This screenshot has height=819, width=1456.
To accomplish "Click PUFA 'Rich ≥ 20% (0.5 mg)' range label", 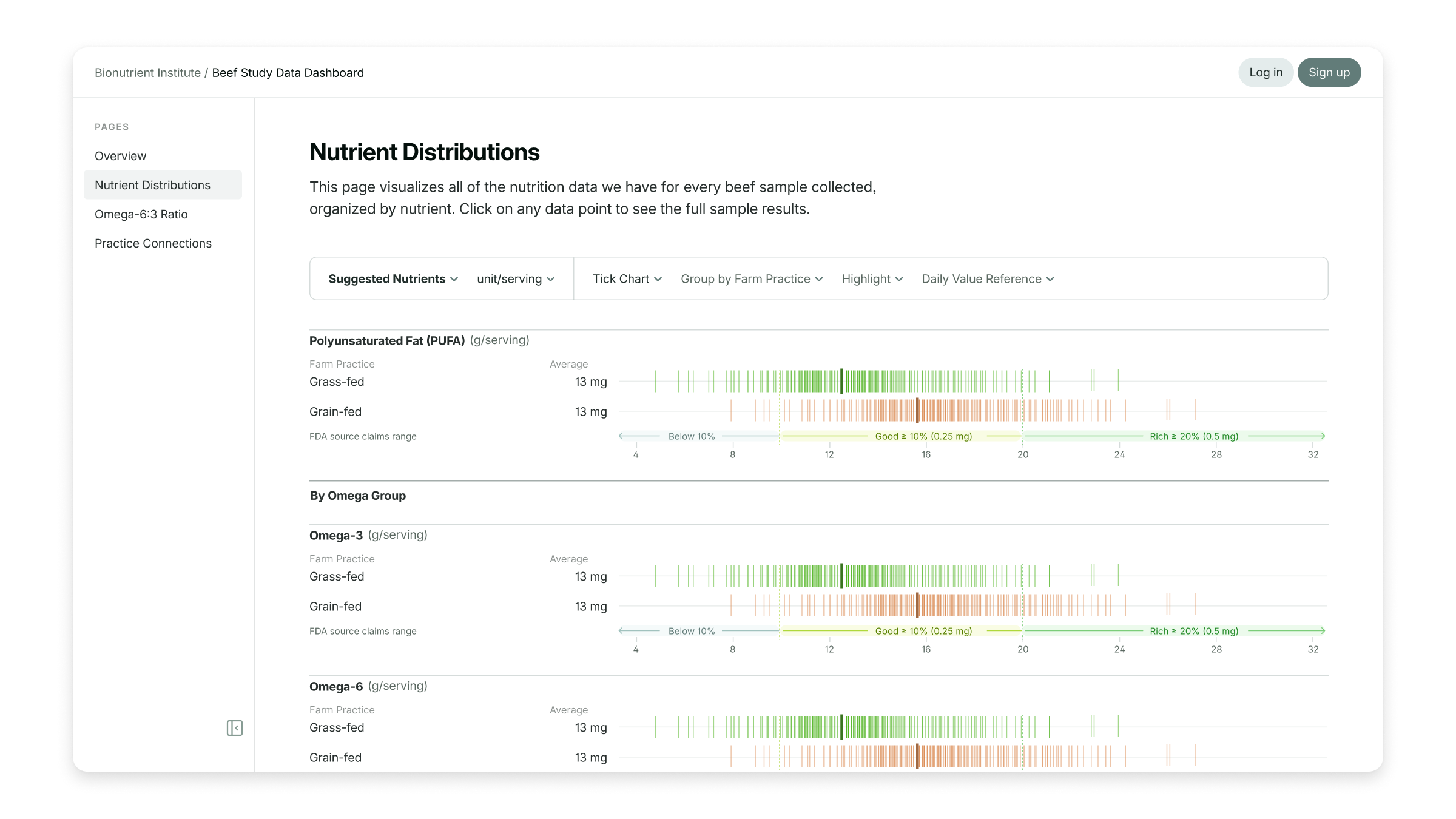I will coord(1193,436).
